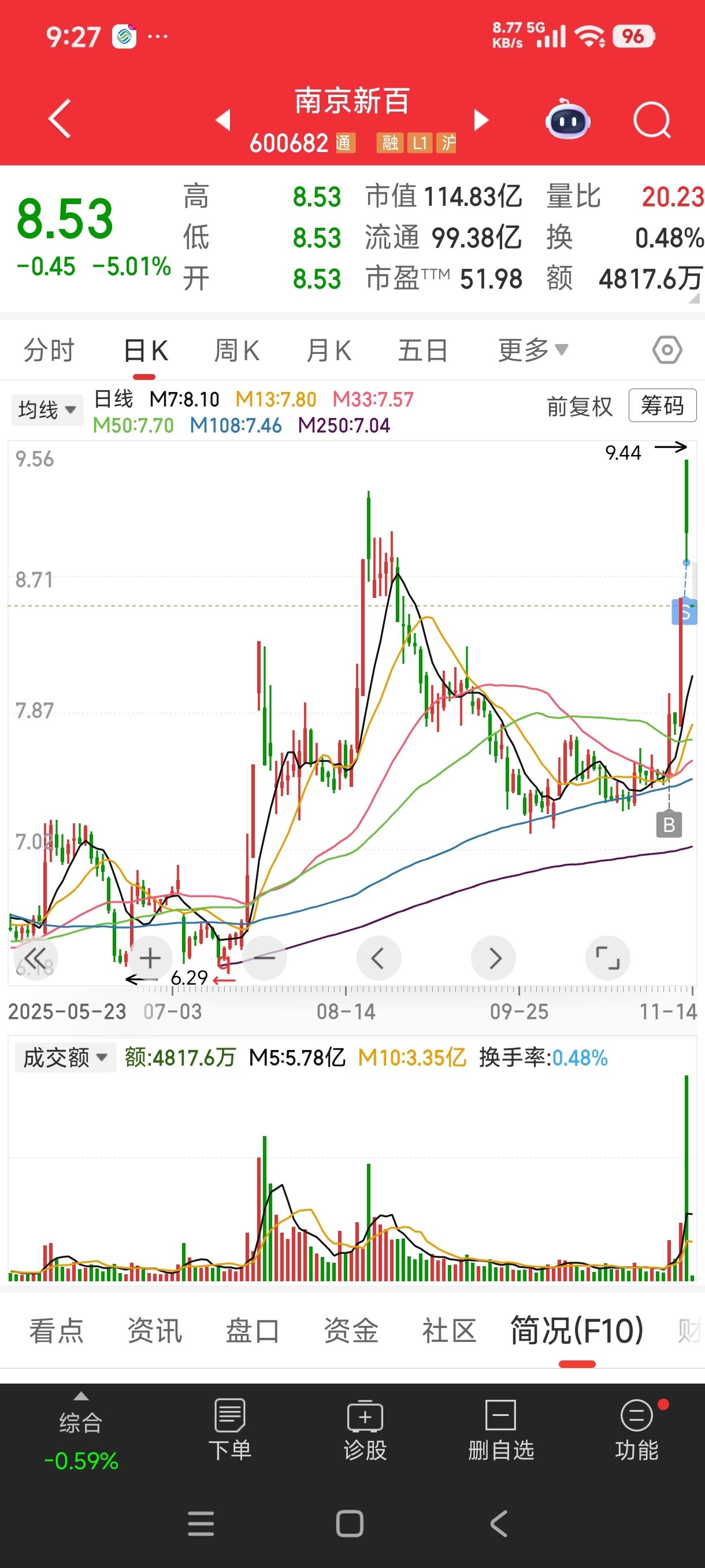Open 功能 functions menu icon
The height and width of the screenshot is (1568, 705).
(x=636, y=1429)
